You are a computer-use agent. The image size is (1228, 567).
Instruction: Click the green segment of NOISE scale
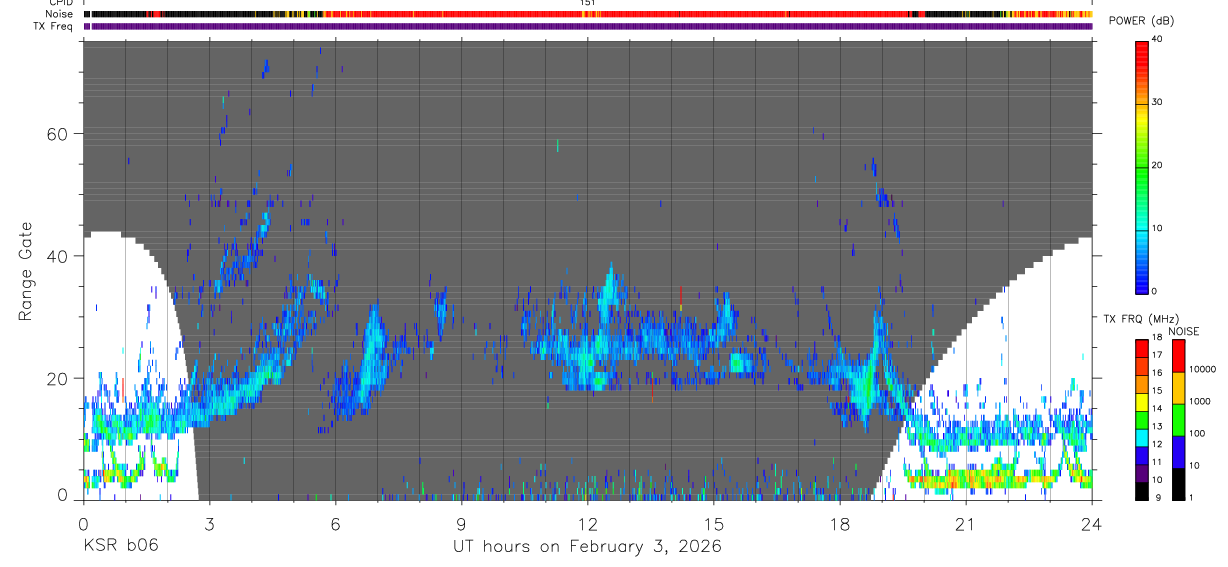click(x=1179, y=420)
